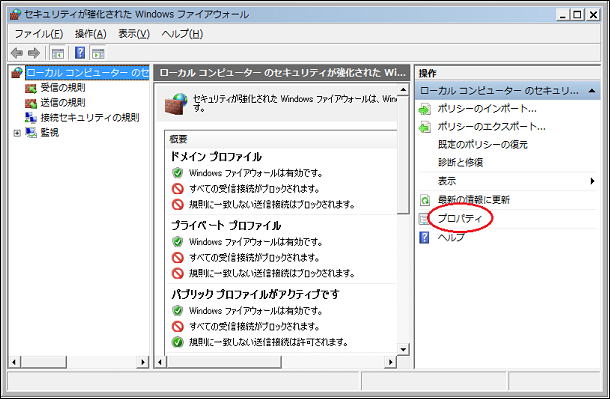The image size is (610, 399).
Task: Click 最新の情報に更新 action
Action: point(473,200)
